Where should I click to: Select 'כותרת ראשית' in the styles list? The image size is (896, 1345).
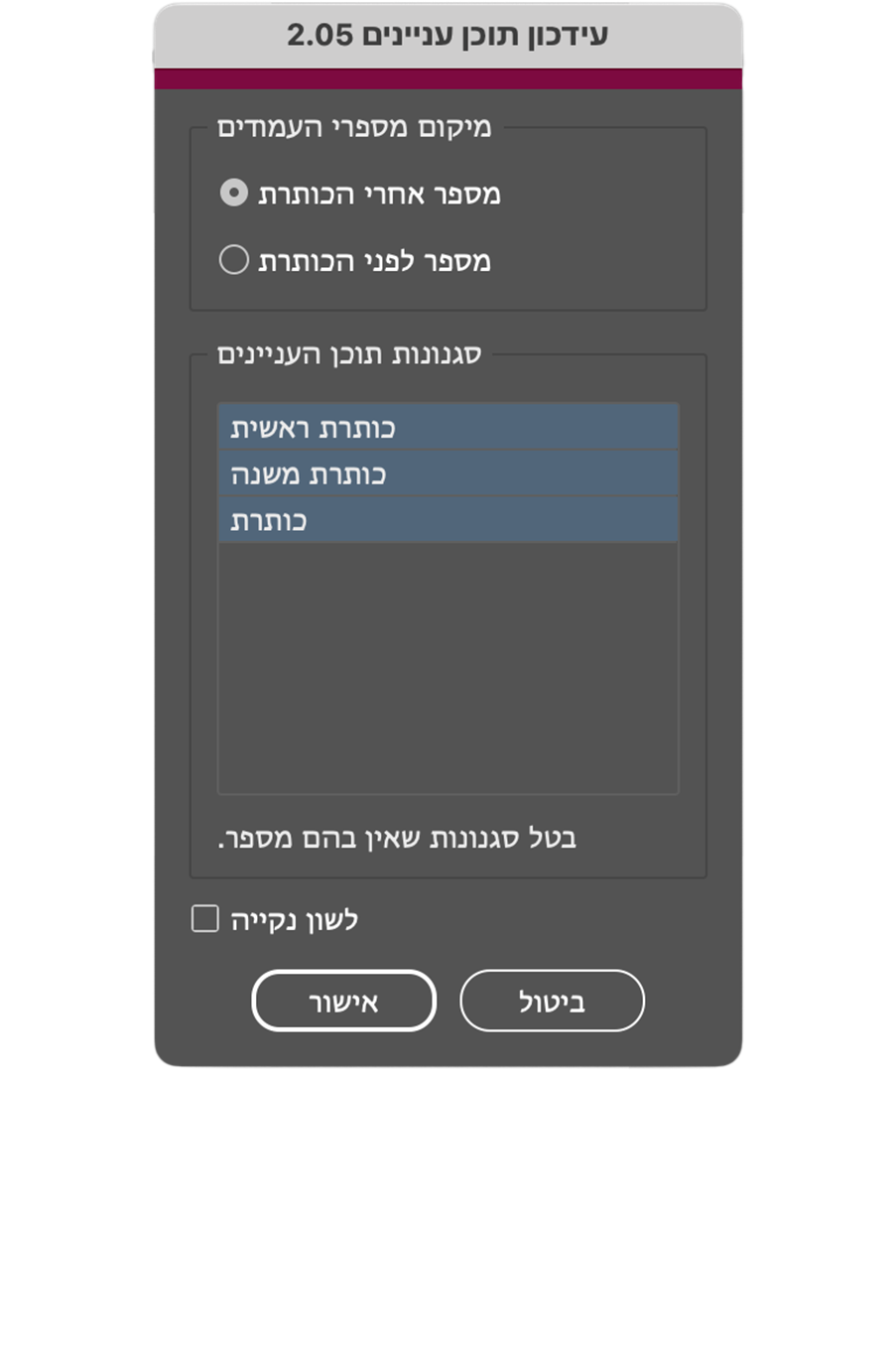pyautogui.click(x=448, y=428)
